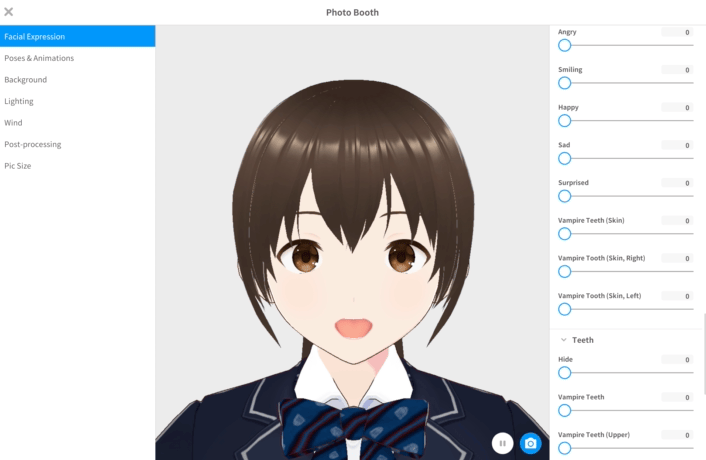
Task: Click the teeth Hide value field
Action: [677, 360]
